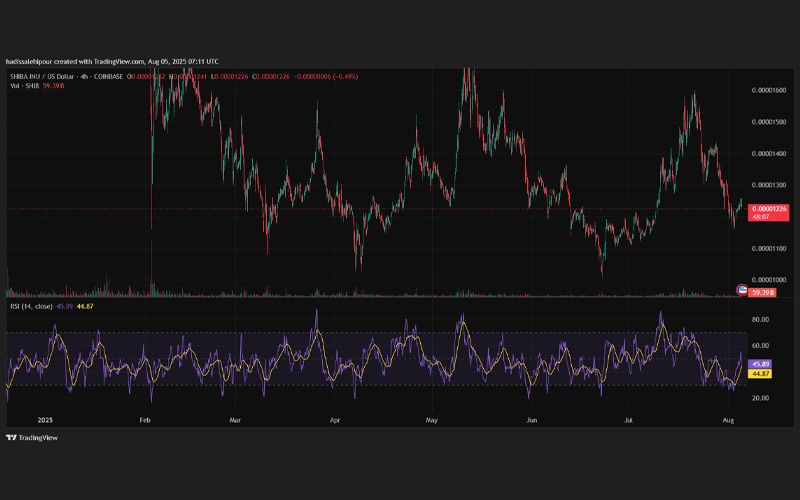Screen dimensions: 800x500
Task: Click the TradingView logo at bottom left
Action: 32,438
